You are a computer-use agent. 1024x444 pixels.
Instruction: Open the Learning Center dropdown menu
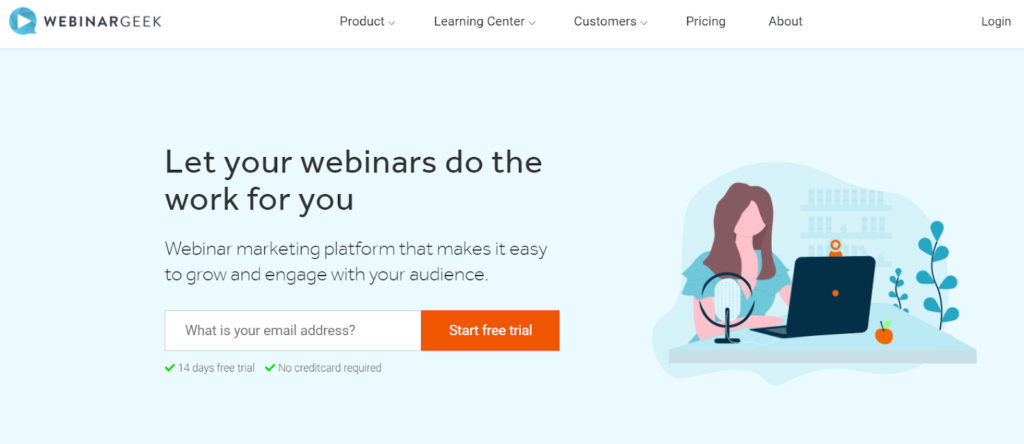(485, 22)
